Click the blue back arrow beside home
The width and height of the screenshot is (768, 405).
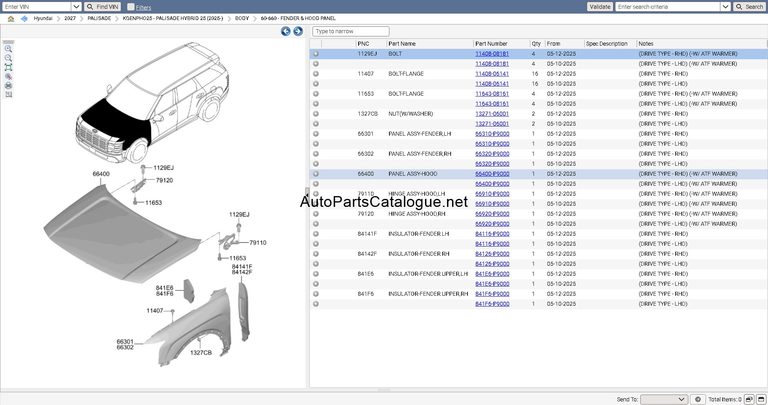coord(24,19)
